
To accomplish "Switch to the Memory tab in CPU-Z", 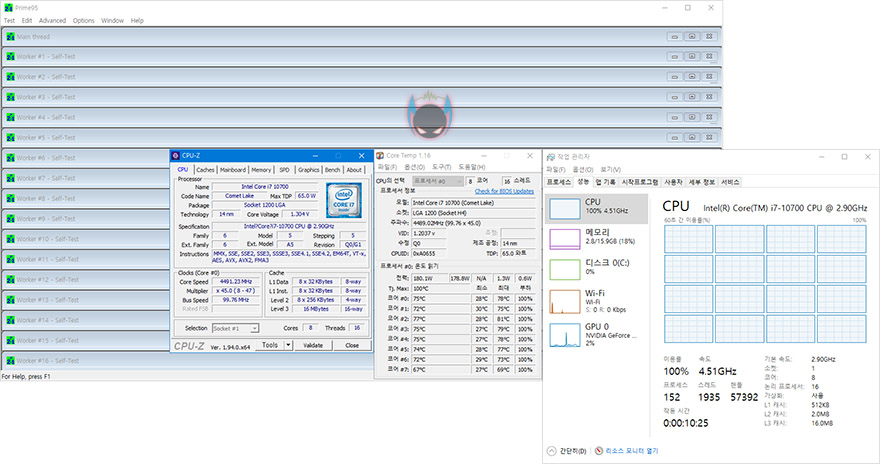I will (x=261, y=169).
